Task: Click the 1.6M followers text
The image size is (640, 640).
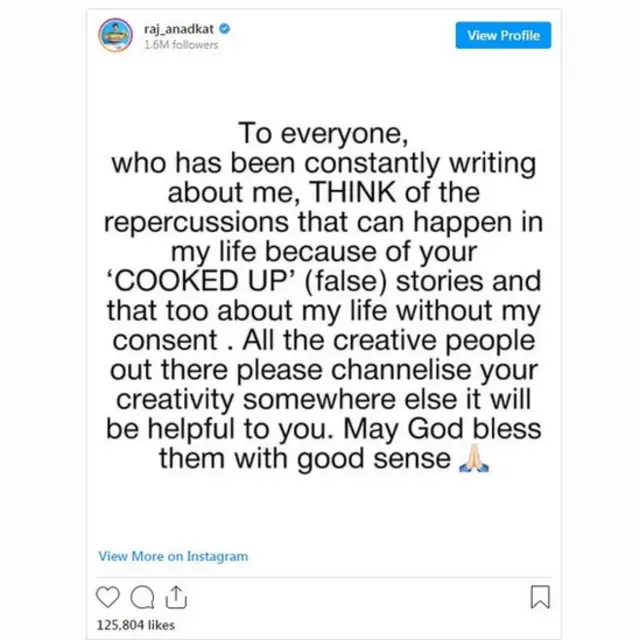Action: [181, 45]
